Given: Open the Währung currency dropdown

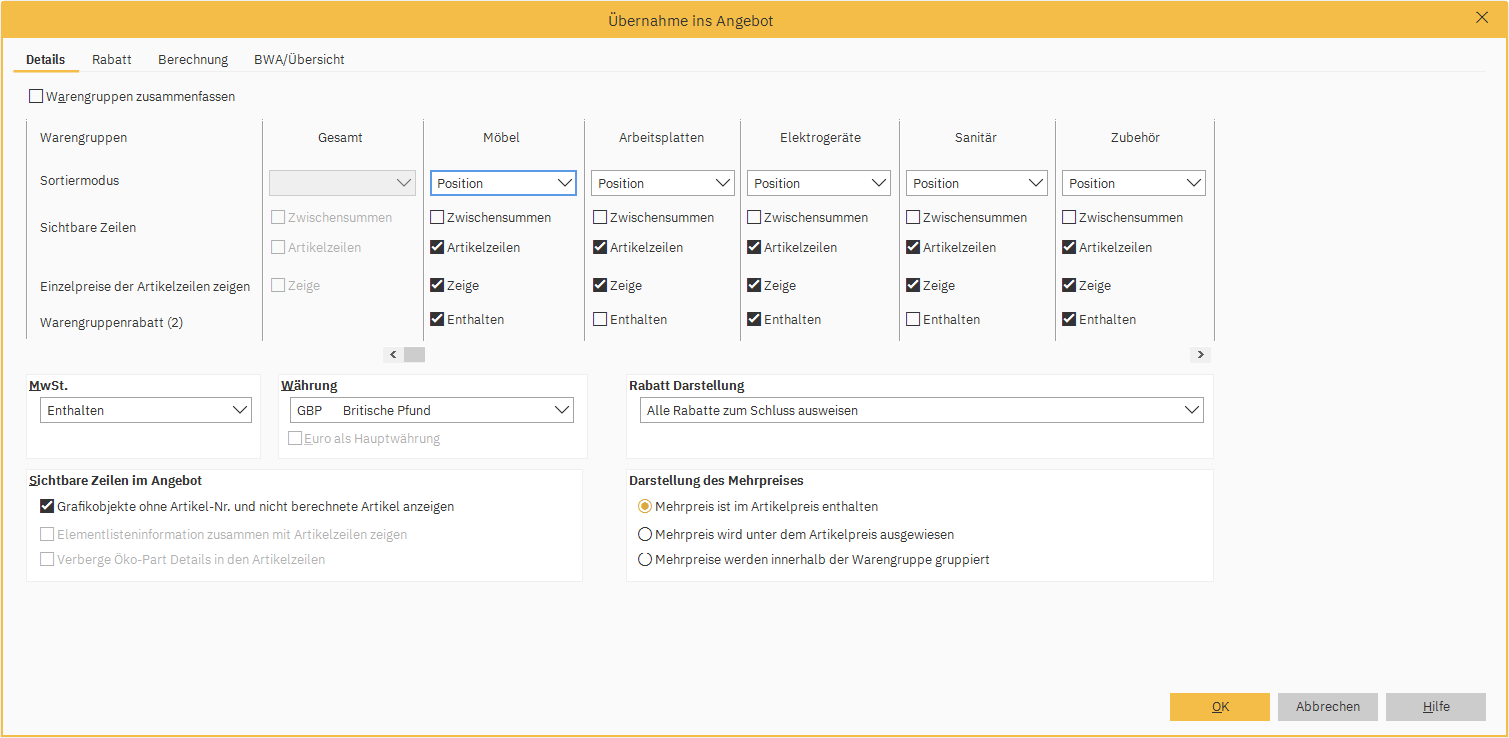Looking at the screenshot, I should 431,410.
